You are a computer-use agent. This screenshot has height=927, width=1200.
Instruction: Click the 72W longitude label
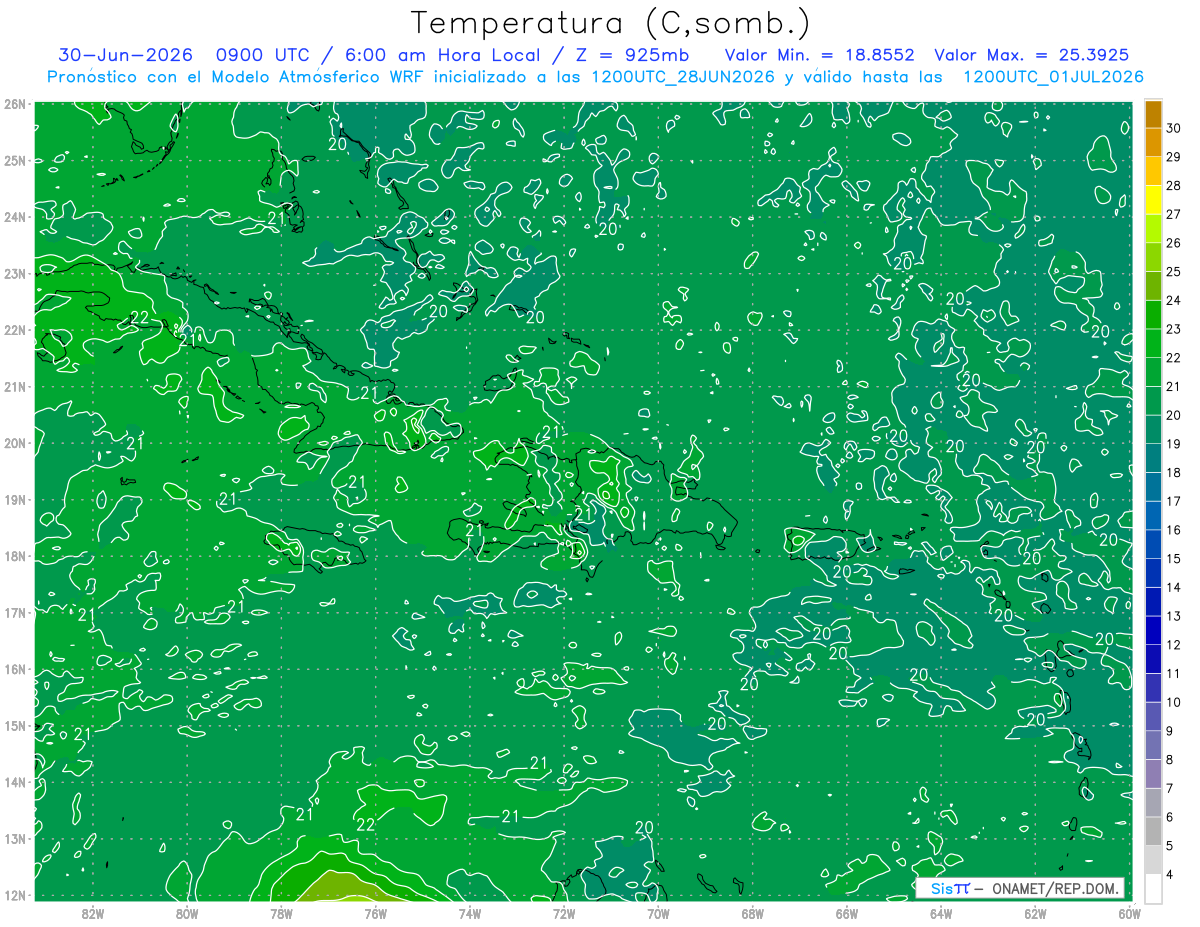pyautogui.click(x=564, y=913)
